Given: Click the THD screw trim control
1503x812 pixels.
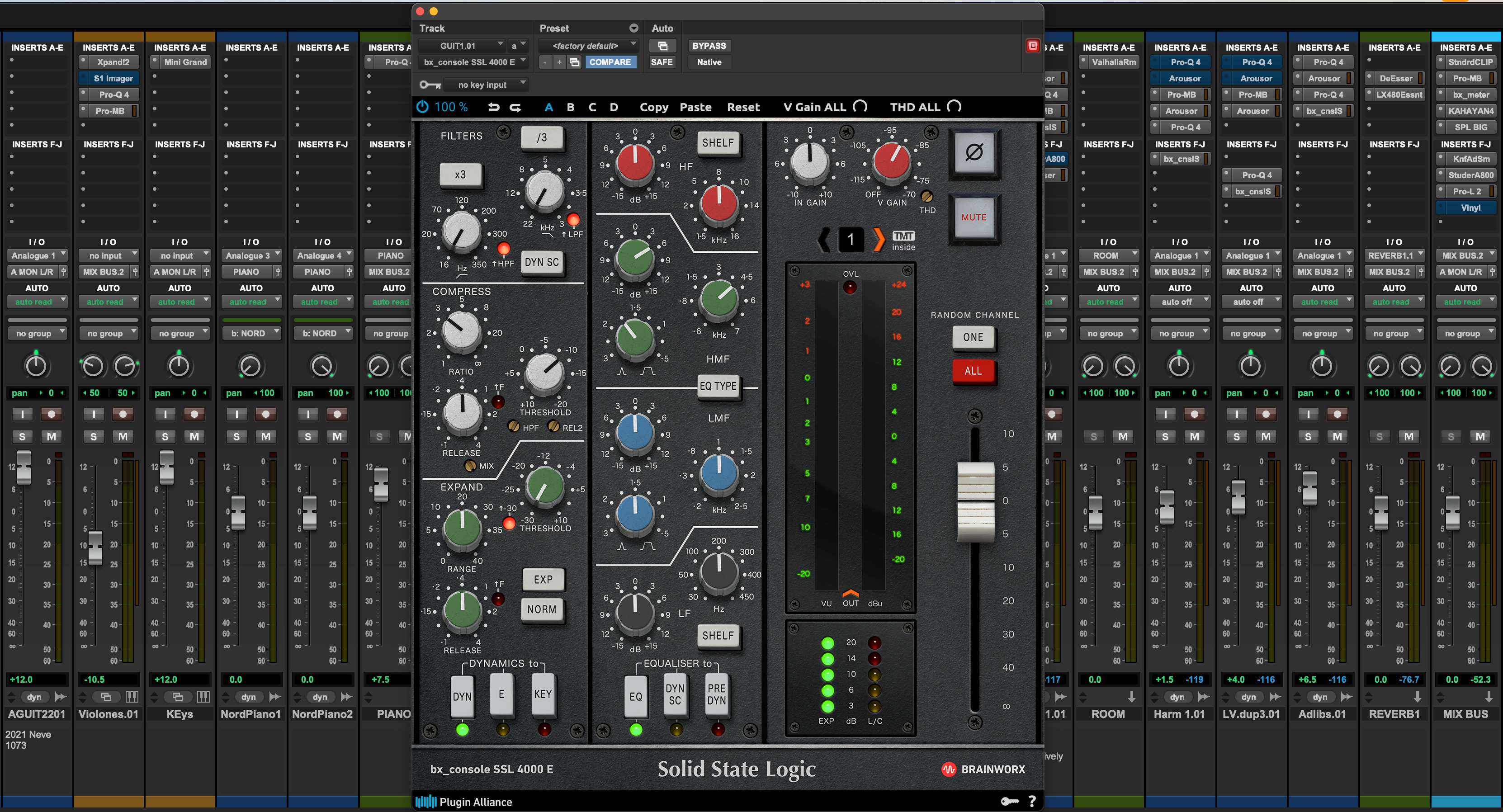Looking at the screenshot, I should point(926,197).
